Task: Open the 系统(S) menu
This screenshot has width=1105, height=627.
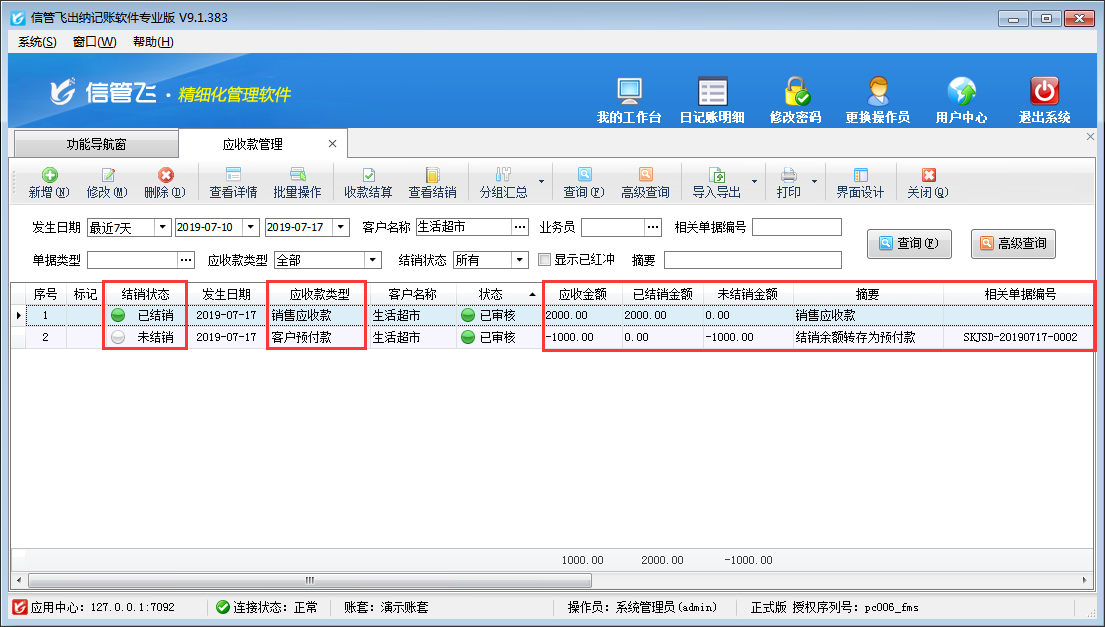Action: click(37, 42)
